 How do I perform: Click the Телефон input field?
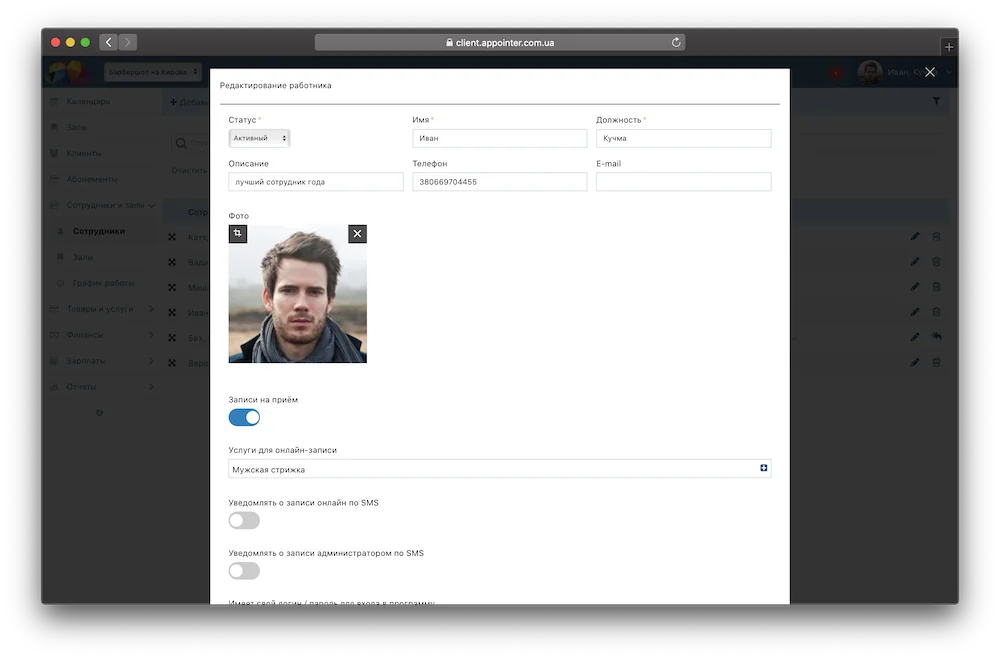point(499,182)
